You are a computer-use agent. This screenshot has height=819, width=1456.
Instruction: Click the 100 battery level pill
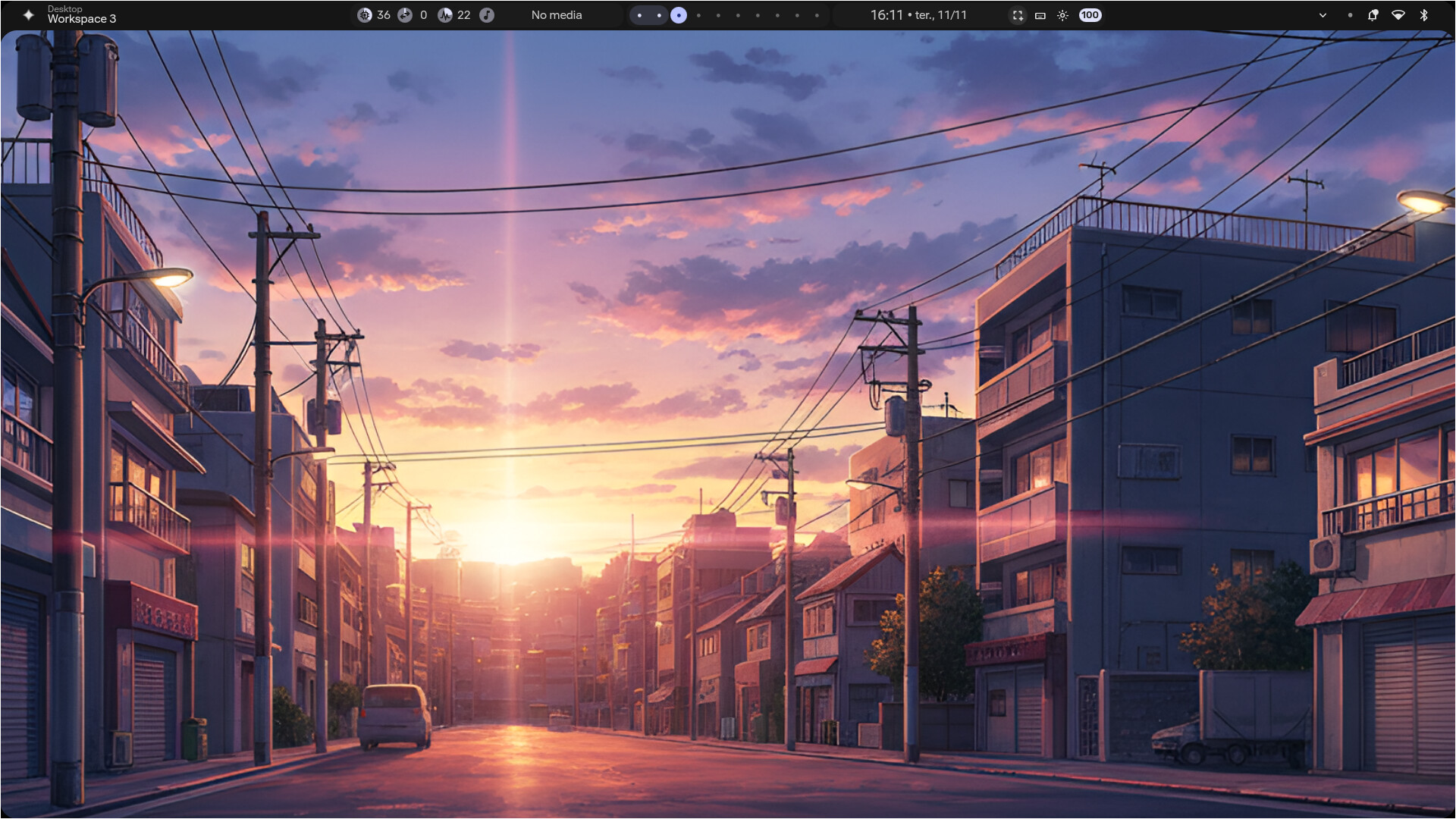click(x=1090, y=15)
